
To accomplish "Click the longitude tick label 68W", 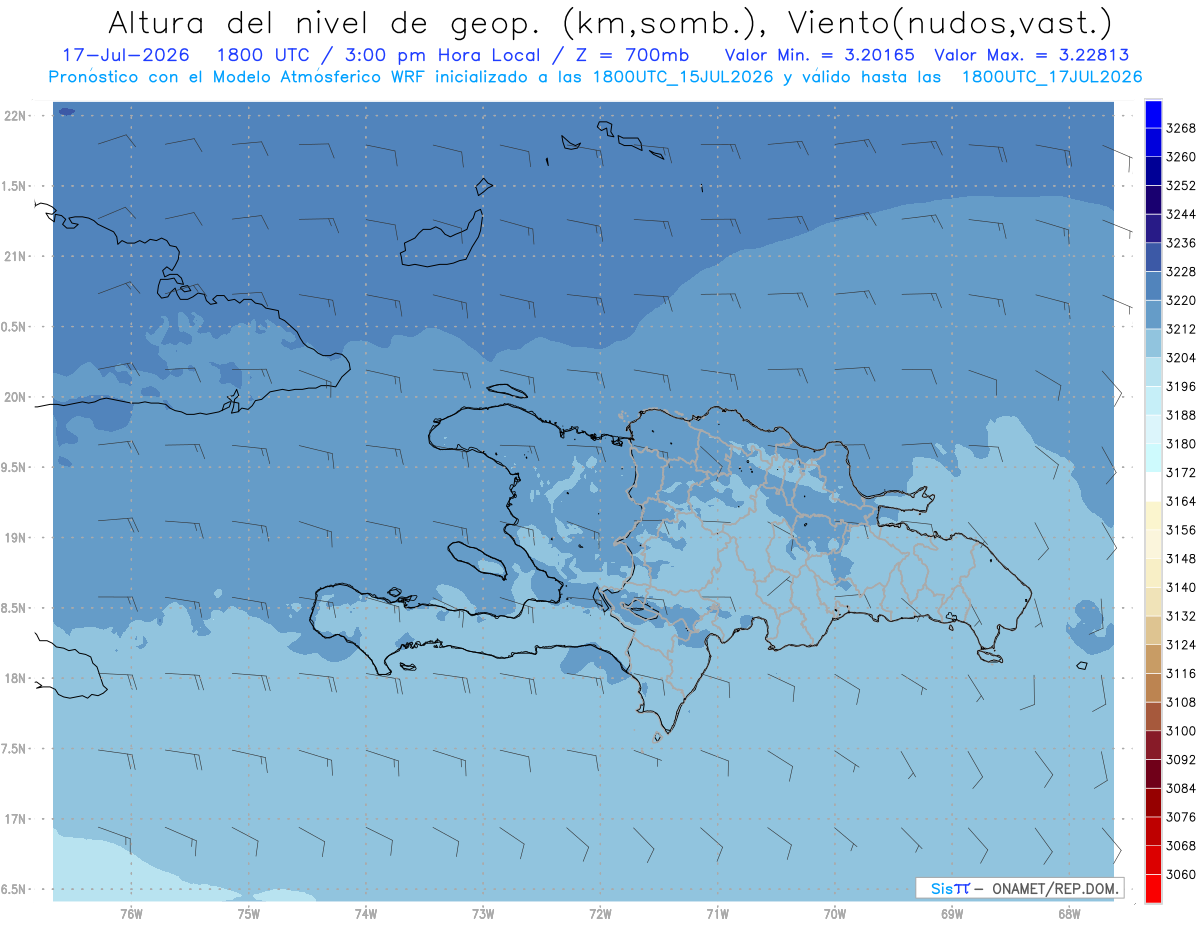I will [1069, 915].
